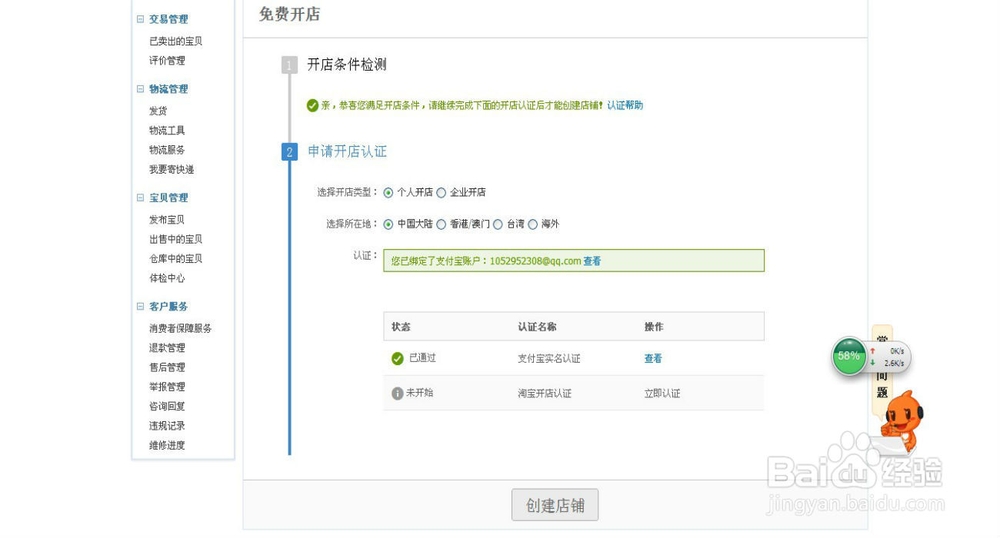The image size is (1000, 538).
Task: Select 中国大陆 location radio
Action: coord(388,224)
